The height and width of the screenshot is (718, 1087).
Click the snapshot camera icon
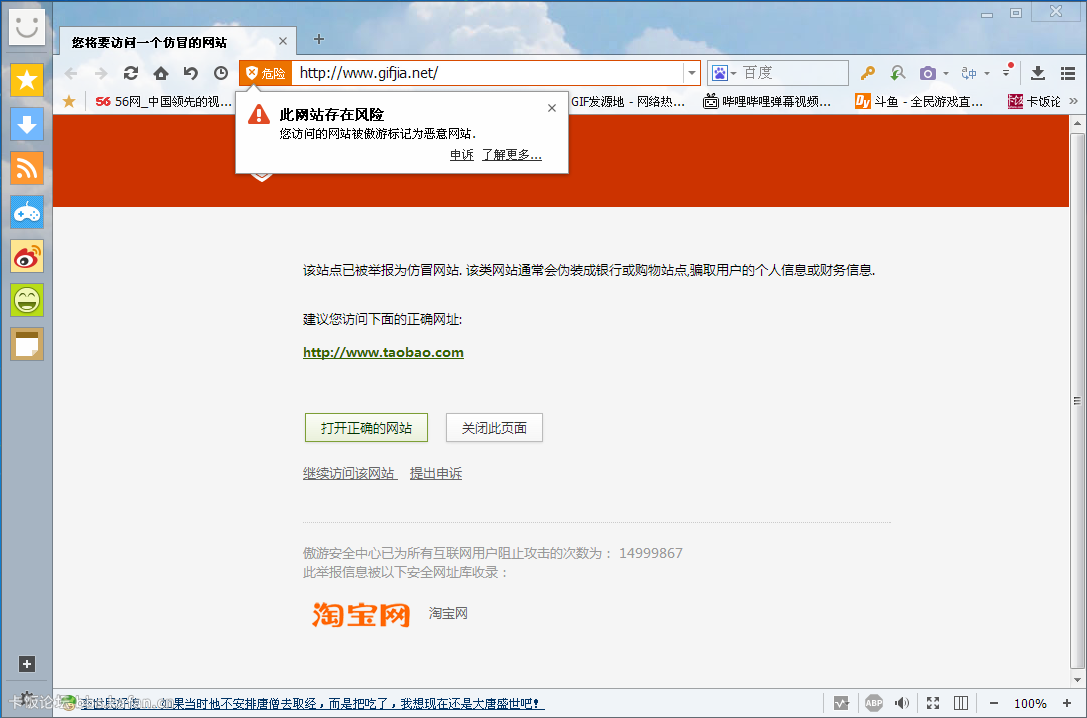tap(928, 73)
